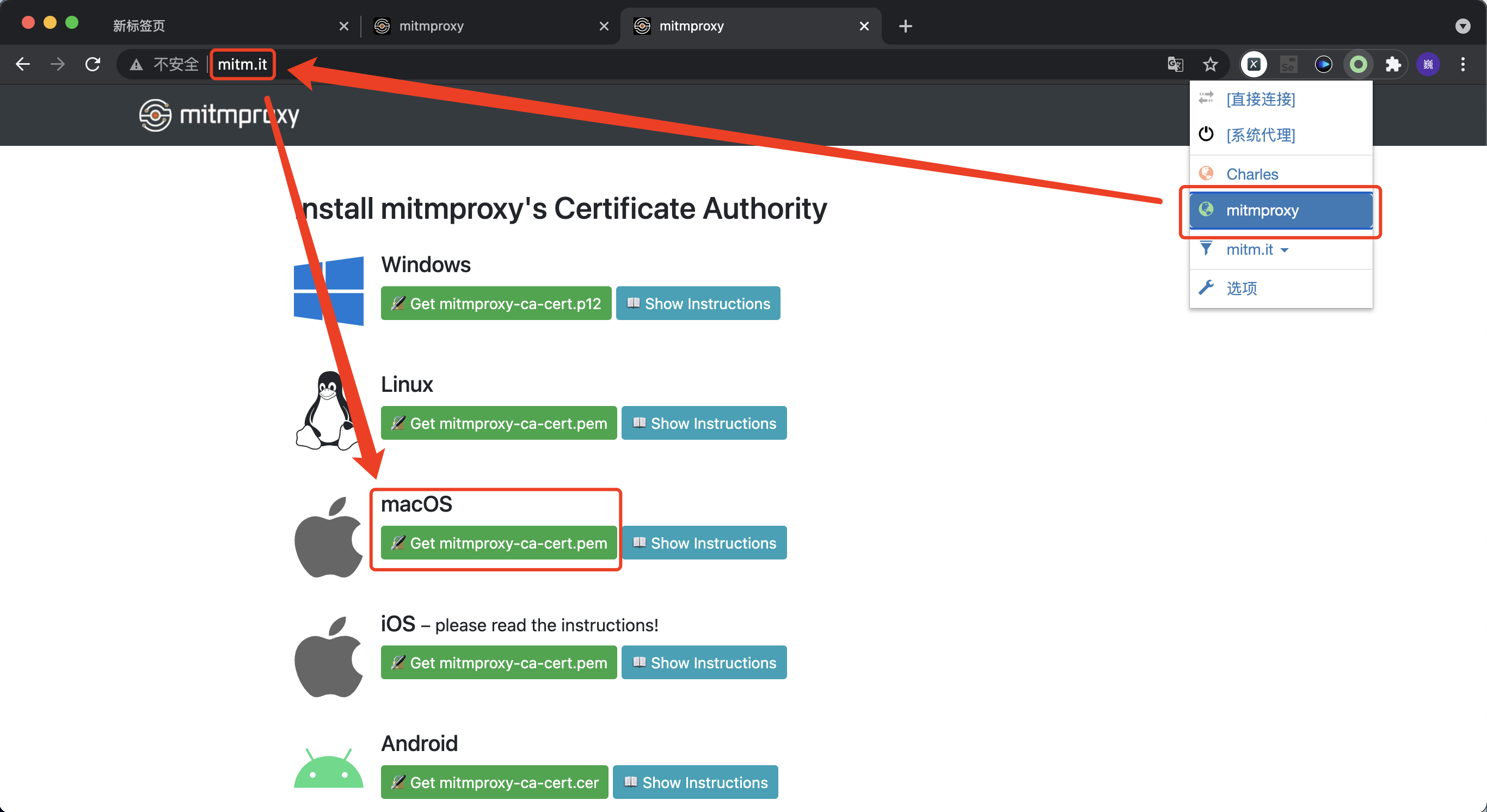Download Linux mitmproxy-ca-cert.pem
The height and width of the screenshot is (812, 1487).
499,423
